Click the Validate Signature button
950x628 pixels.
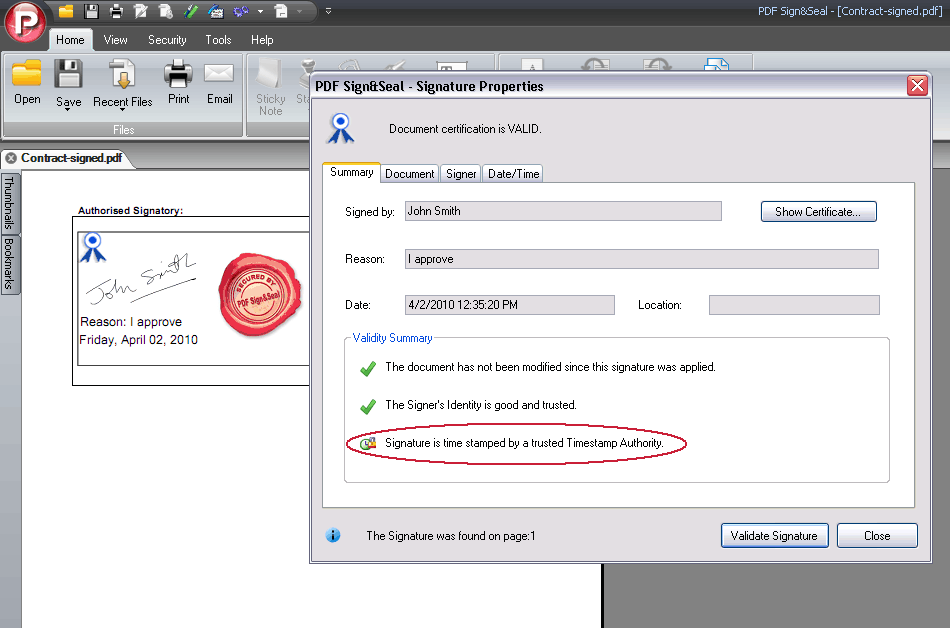point(774,536)
